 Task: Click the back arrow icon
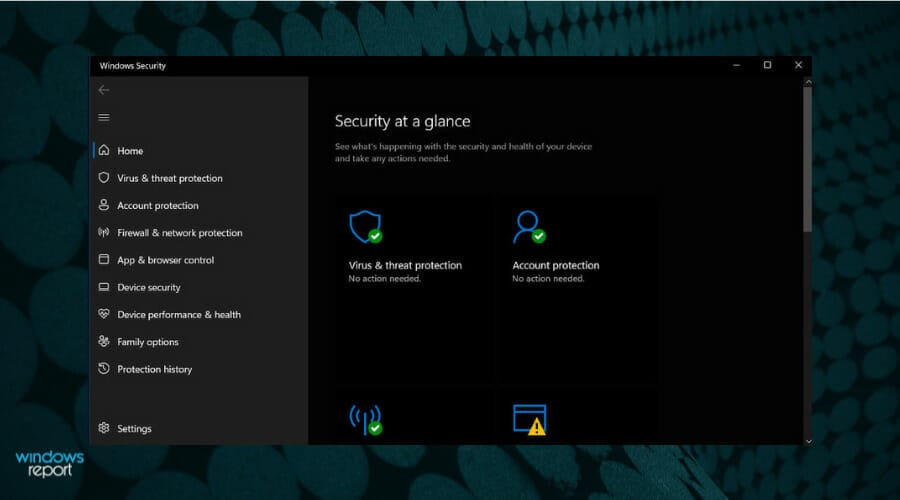click(103, 90)
